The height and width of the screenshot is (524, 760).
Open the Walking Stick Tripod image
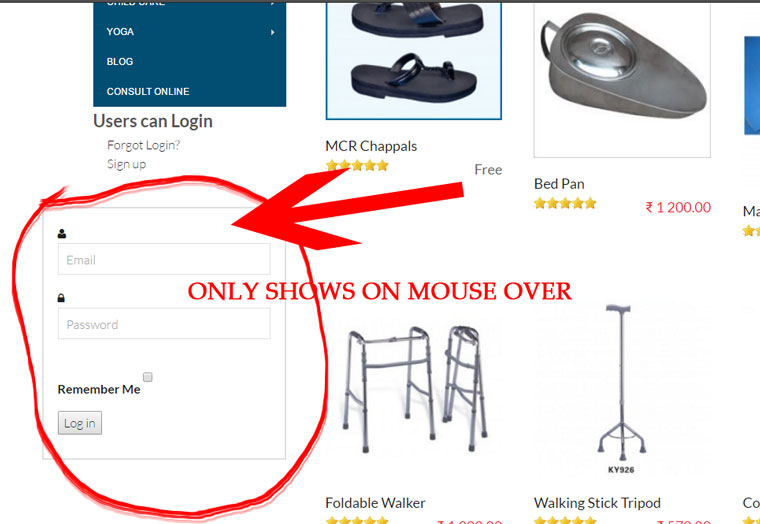tap(621, 389)
